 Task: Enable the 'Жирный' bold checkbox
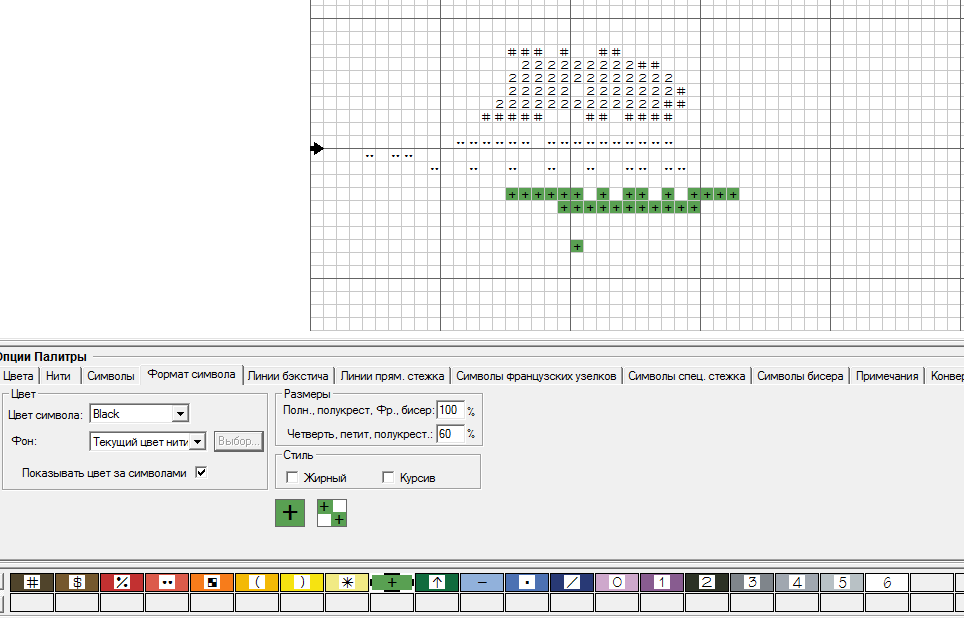[292, 478]
